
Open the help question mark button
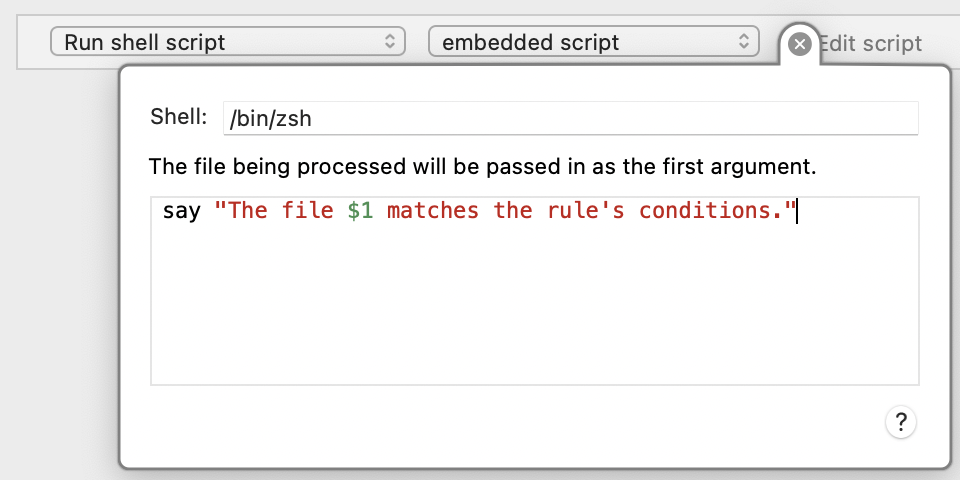point(901,422)
